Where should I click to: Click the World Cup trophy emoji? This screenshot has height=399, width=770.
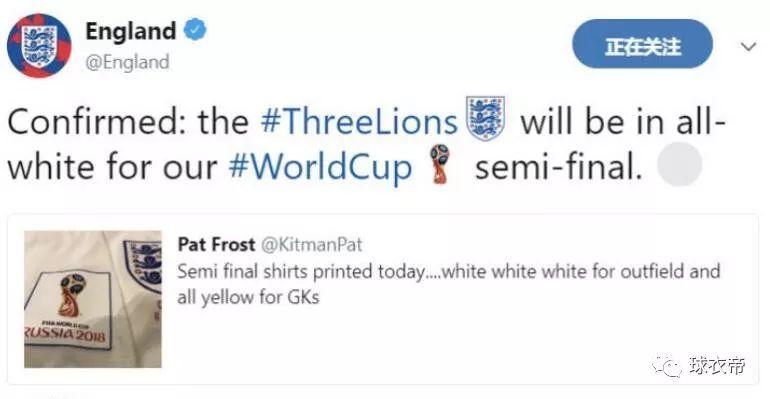coord(440,164)
